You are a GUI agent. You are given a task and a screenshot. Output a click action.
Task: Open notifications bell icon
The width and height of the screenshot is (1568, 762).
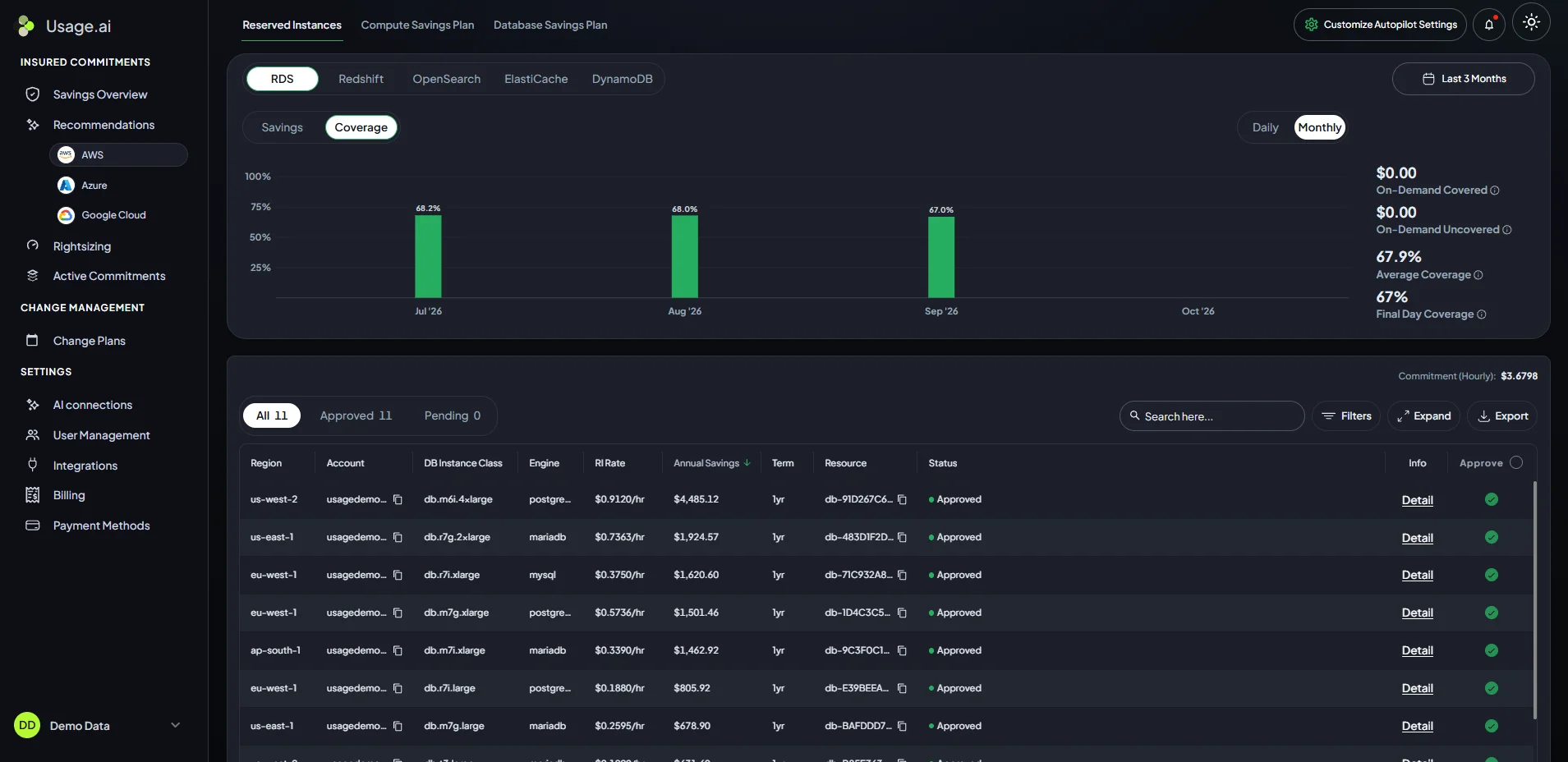(x=1488, y=25)
